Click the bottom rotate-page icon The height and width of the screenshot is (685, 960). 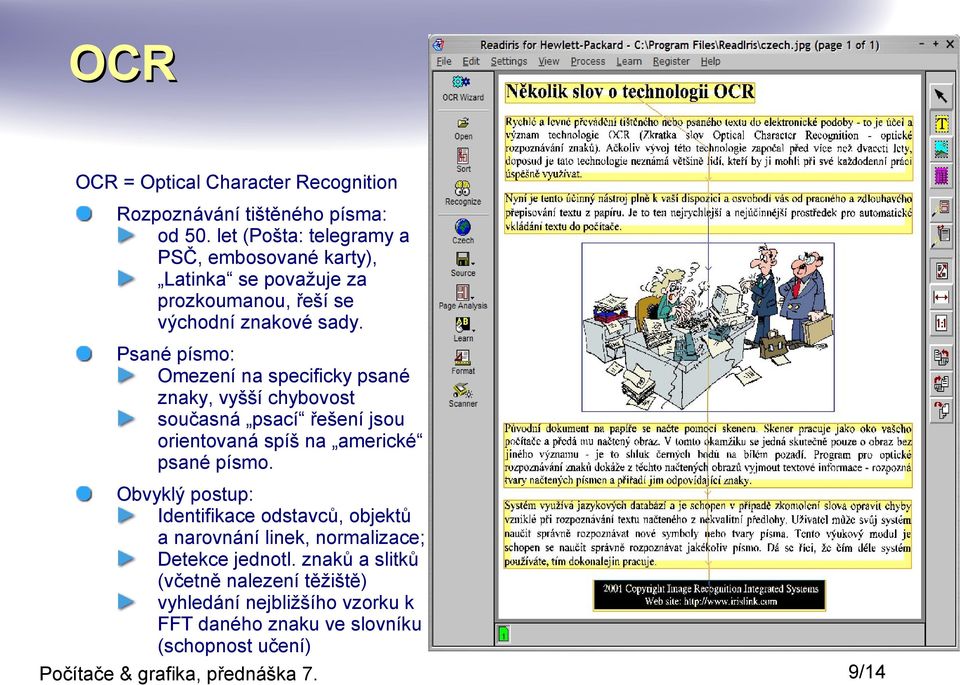pos(941,410)
